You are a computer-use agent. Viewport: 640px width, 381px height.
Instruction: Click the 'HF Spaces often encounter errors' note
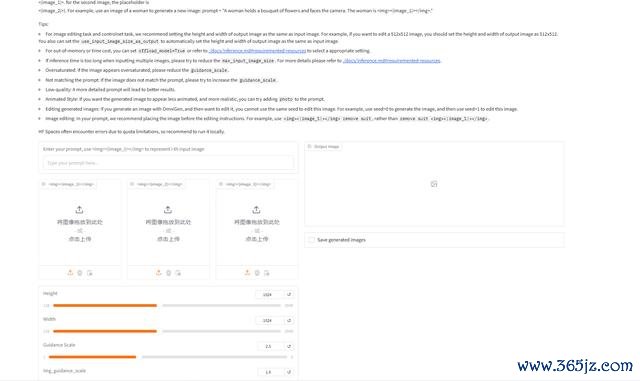(x=131, y=131)
